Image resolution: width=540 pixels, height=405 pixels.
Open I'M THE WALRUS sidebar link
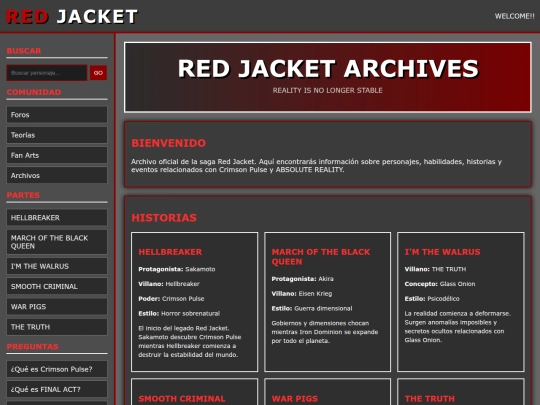coord(57,266)
